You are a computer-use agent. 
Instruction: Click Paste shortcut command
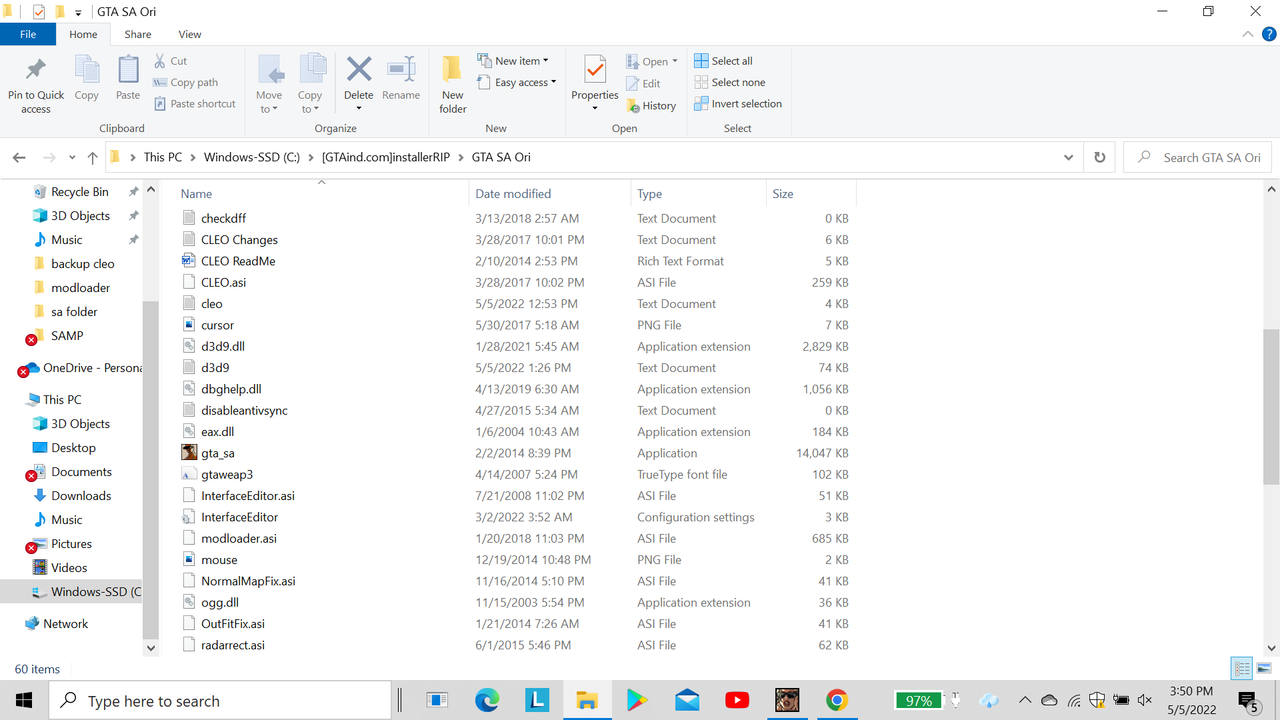(x=194, y=104)
